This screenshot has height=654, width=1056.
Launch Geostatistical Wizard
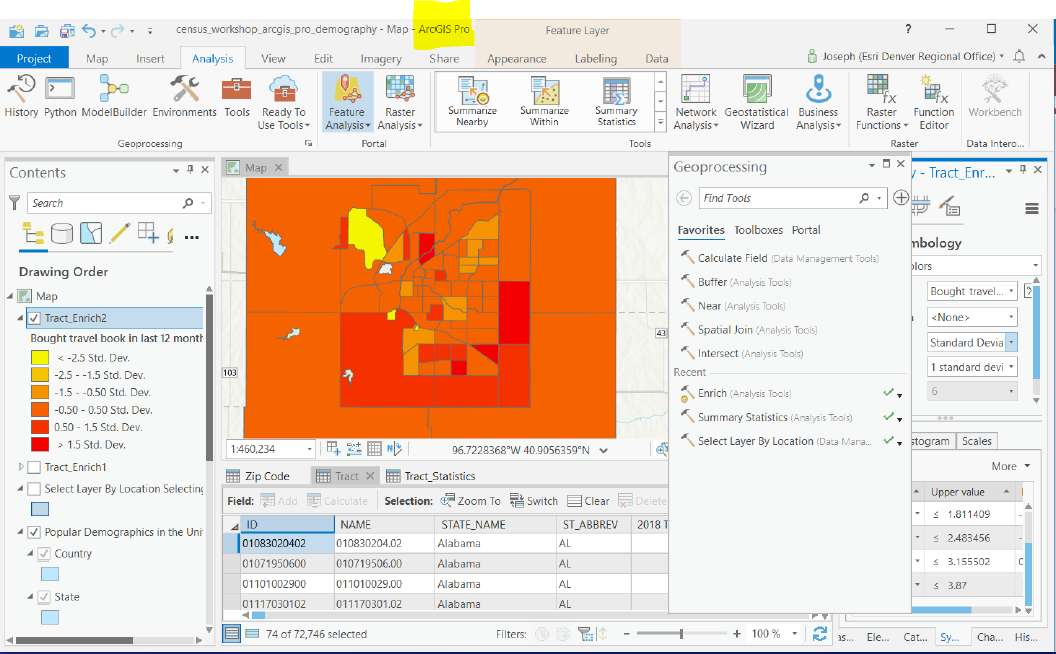757,102
